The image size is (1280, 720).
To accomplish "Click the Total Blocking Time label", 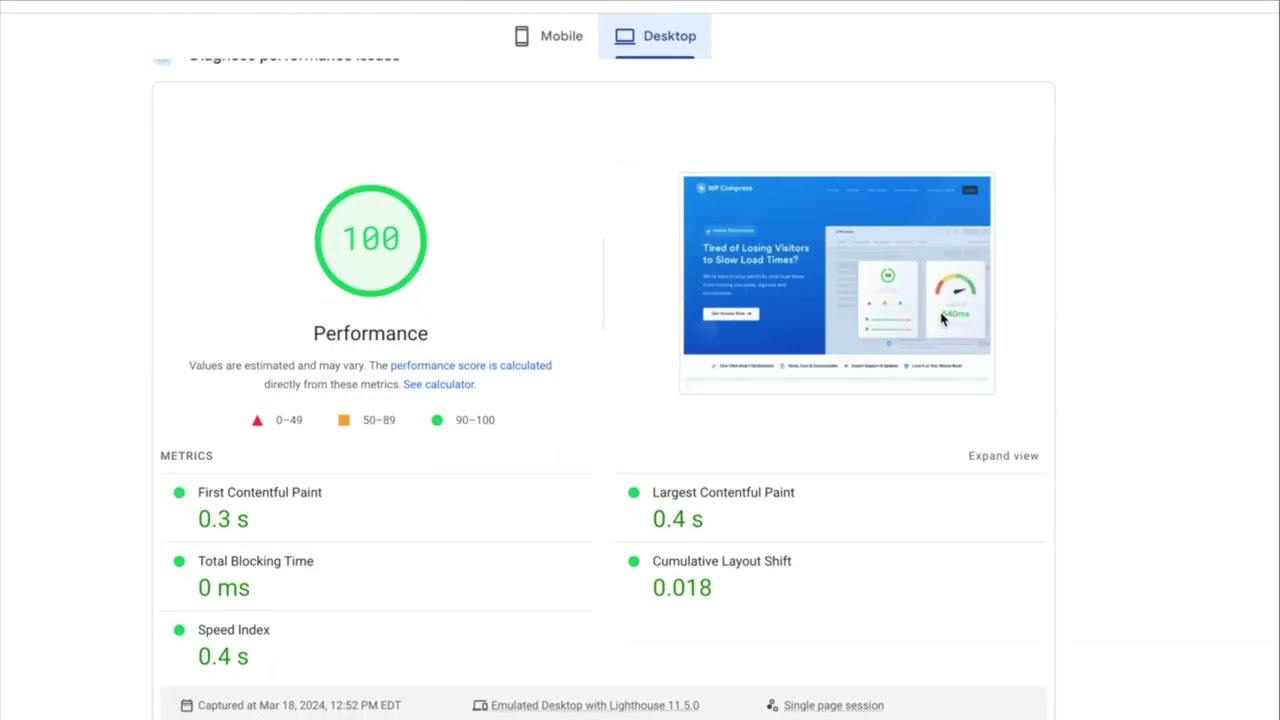I will [x=256, y=561].
